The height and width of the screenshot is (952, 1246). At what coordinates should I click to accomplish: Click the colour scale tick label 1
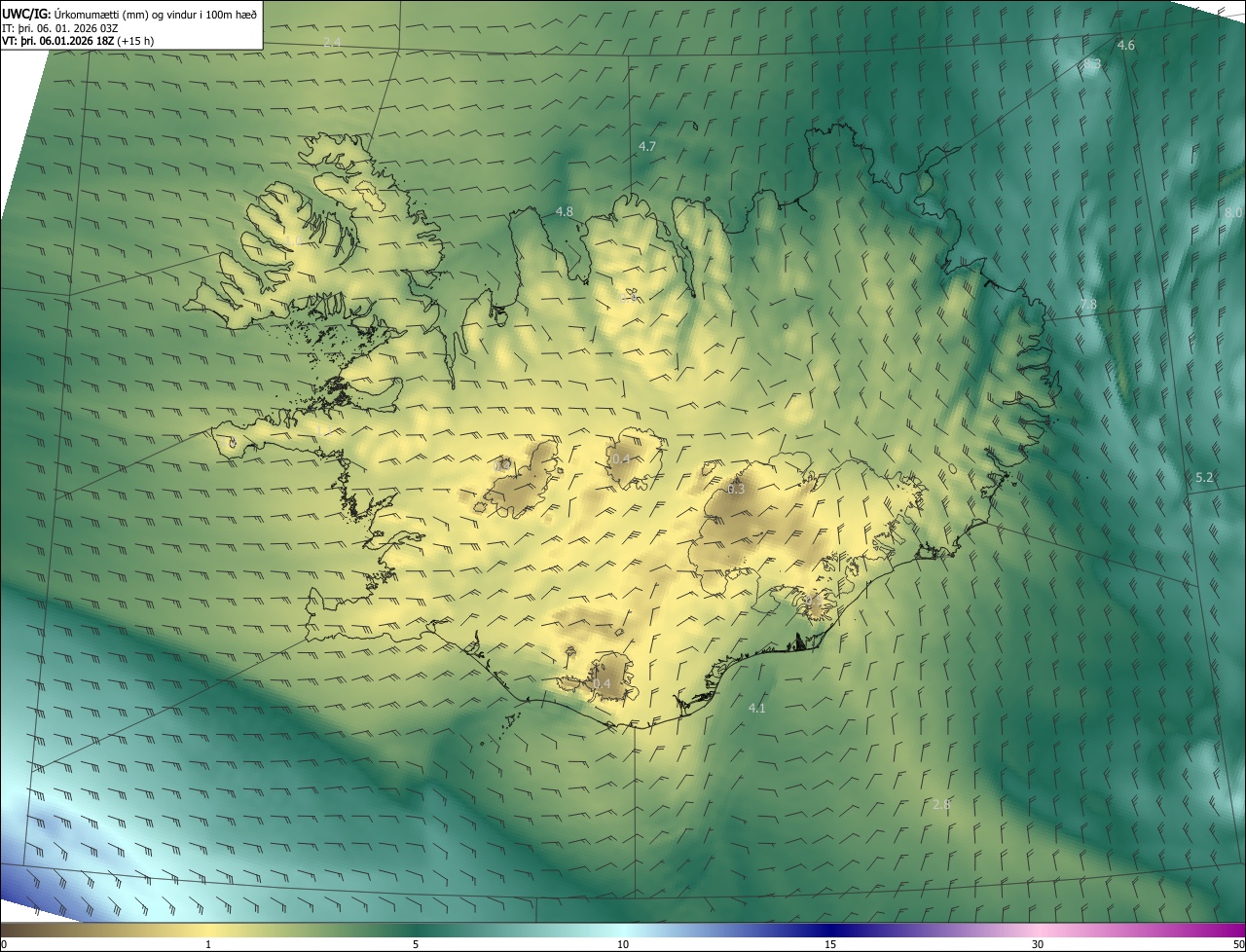[x=208, y=945]
